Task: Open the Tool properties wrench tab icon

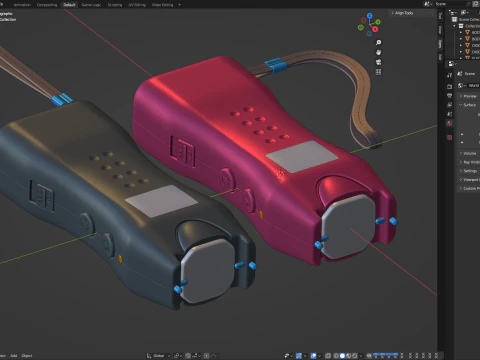Action: click(450, 75)
